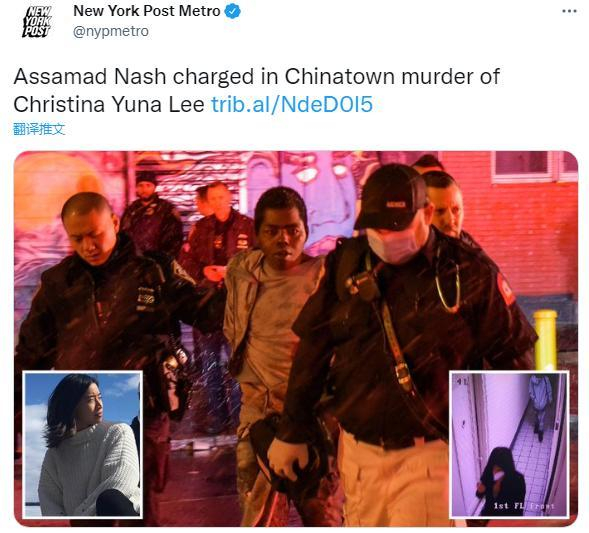The height and width of the screenshot is (533, 589).
Task: Select the words "Assamad Nash" in the tweet
Action: click(x=90, y=77)
